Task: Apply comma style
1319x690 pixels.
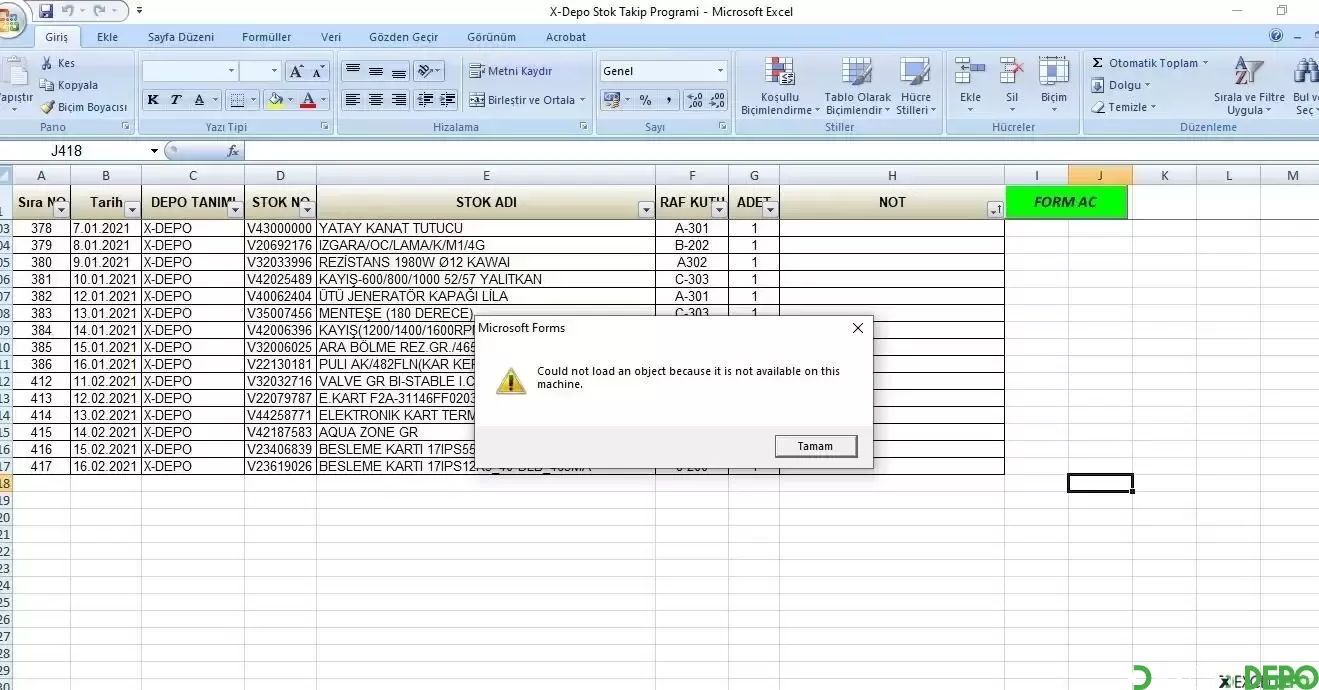Action: (x=668, y=100)
